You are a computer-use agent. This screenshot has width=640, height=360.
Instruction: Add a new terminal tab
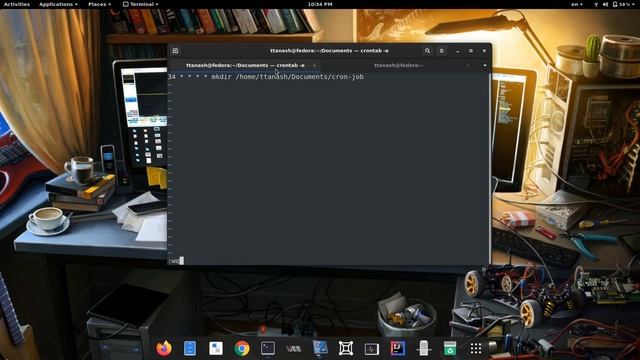pyautogui.click(x=176, y=51)
